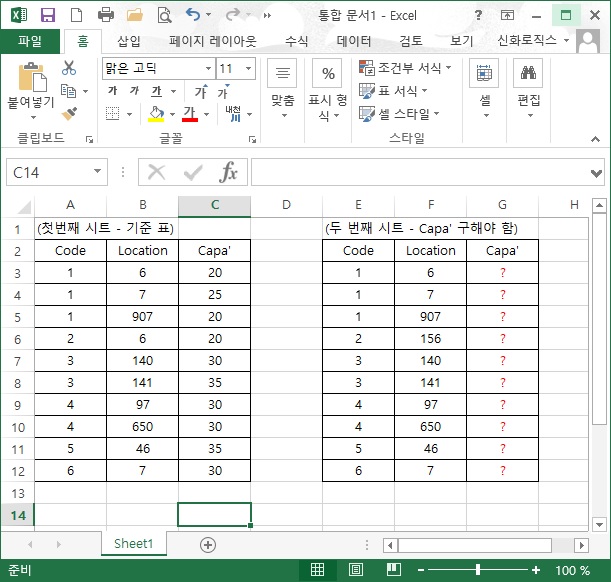Click the Copy icon
611x582 pixels.
coord(69,91)
